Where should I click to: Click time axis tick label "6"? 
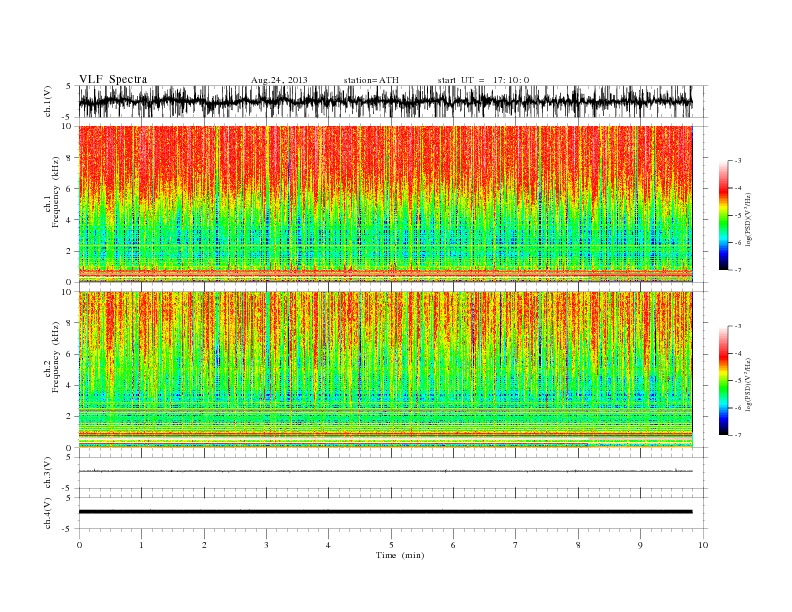click(453, 545)
